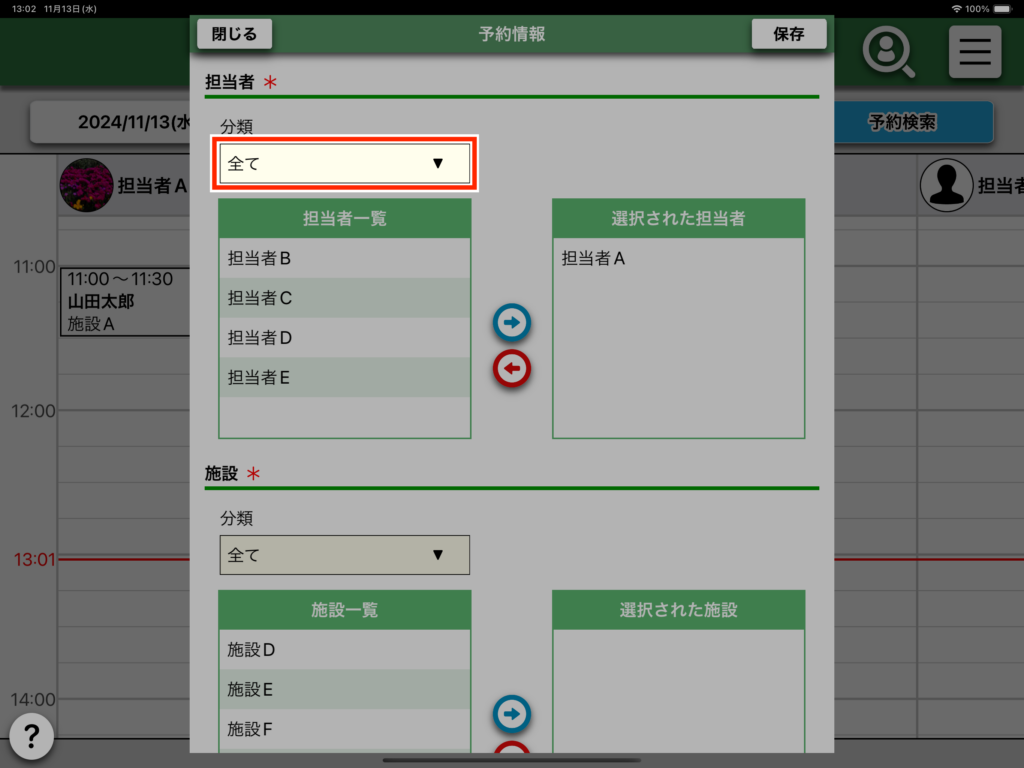
Task: Tap the flower avatar of 担当者A
Action: click(86, 185)
